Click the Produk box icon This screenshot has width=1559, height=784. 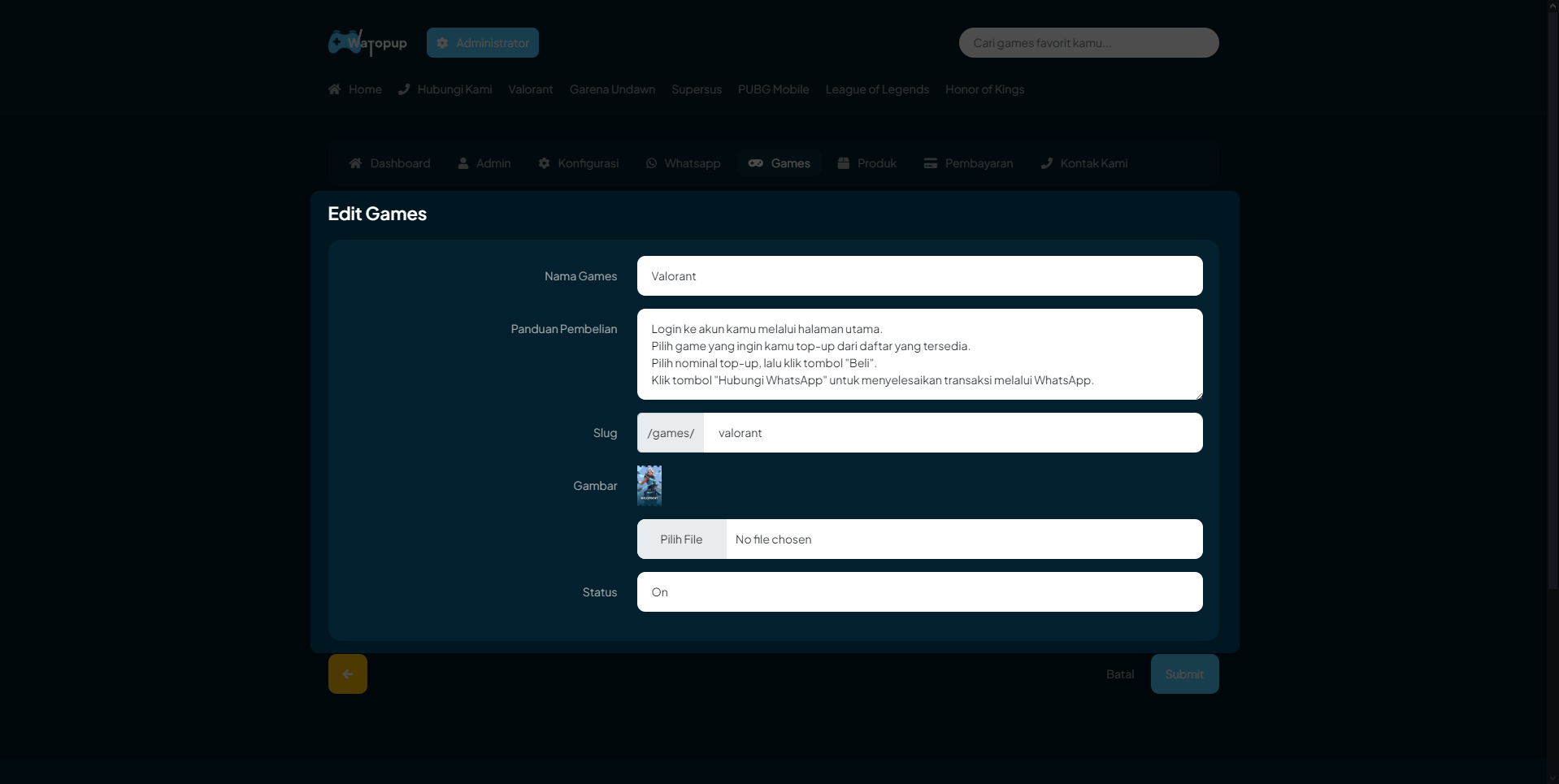[x=844, y=163]
